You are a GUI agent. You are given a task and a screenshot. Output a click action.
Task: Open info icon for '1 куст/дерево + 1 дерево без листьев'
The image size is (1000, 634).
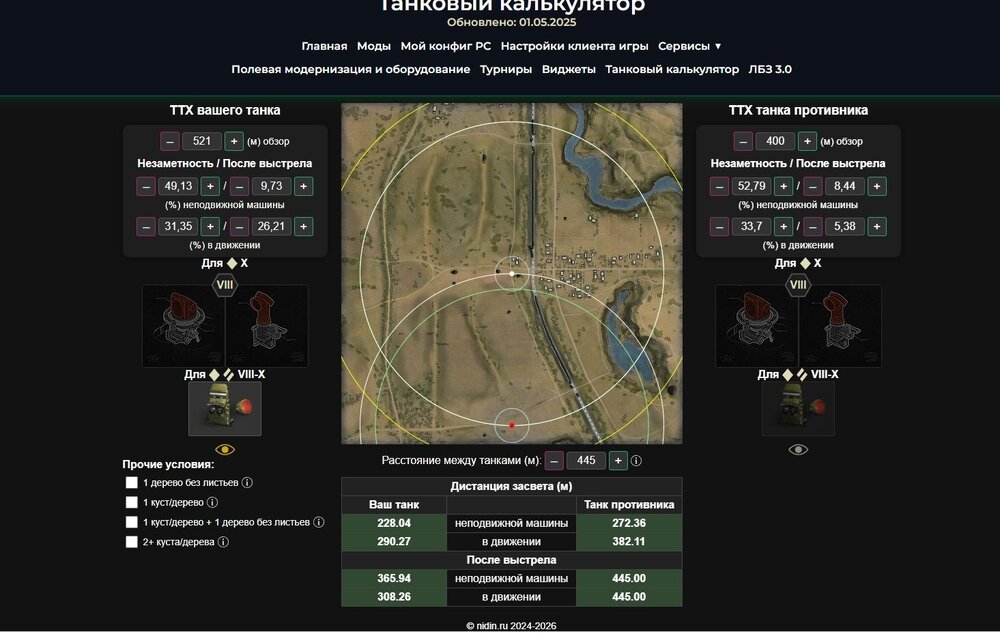pos(319,522)
